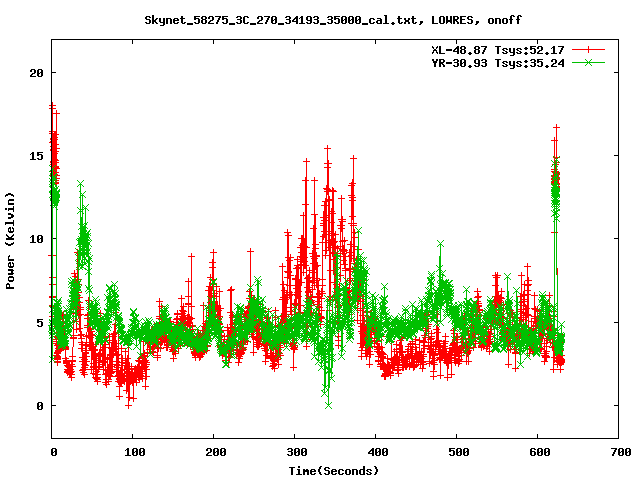Click the y-axis tick label 20

(x=36, y=73)
